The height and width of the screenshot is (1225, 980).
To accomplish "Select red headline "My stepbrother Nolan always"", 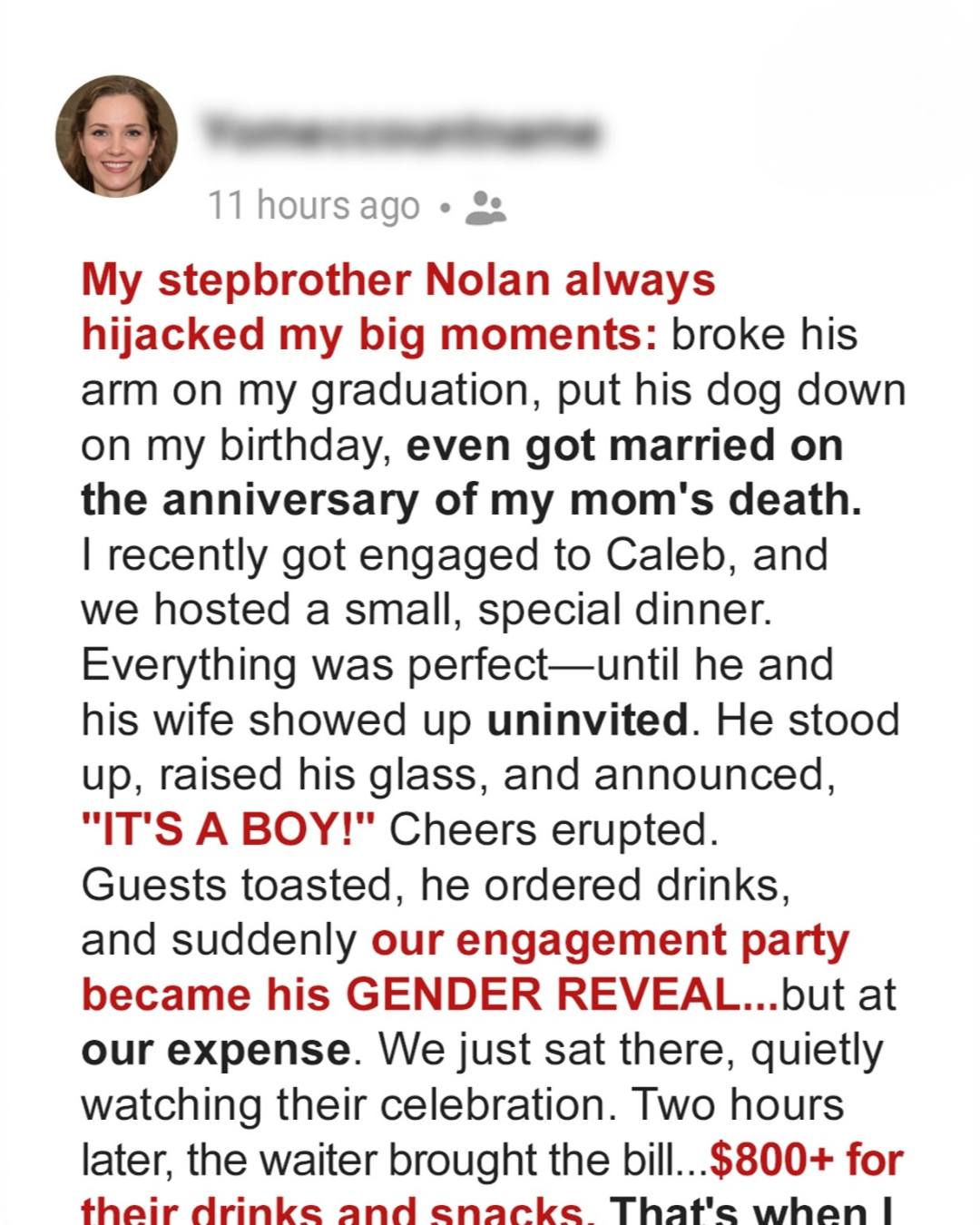I will 398,280.
